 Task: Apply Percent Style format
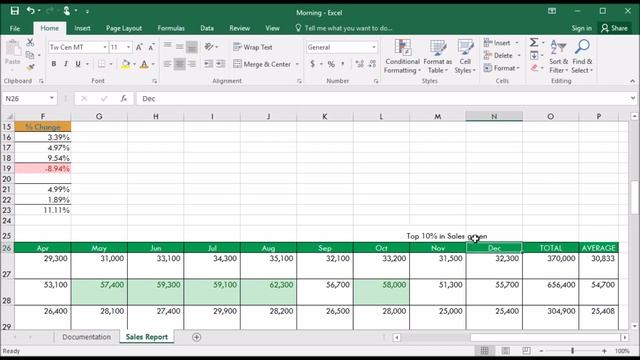(x=331, y=64)
